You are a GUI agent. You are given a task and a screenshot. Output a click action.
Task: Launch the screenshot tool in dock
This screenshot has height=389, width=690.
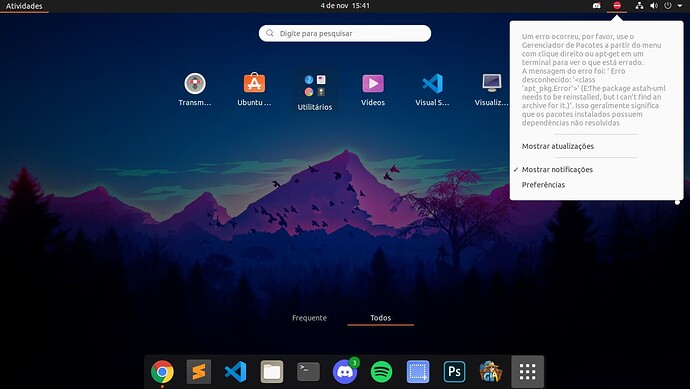(418, 372)
